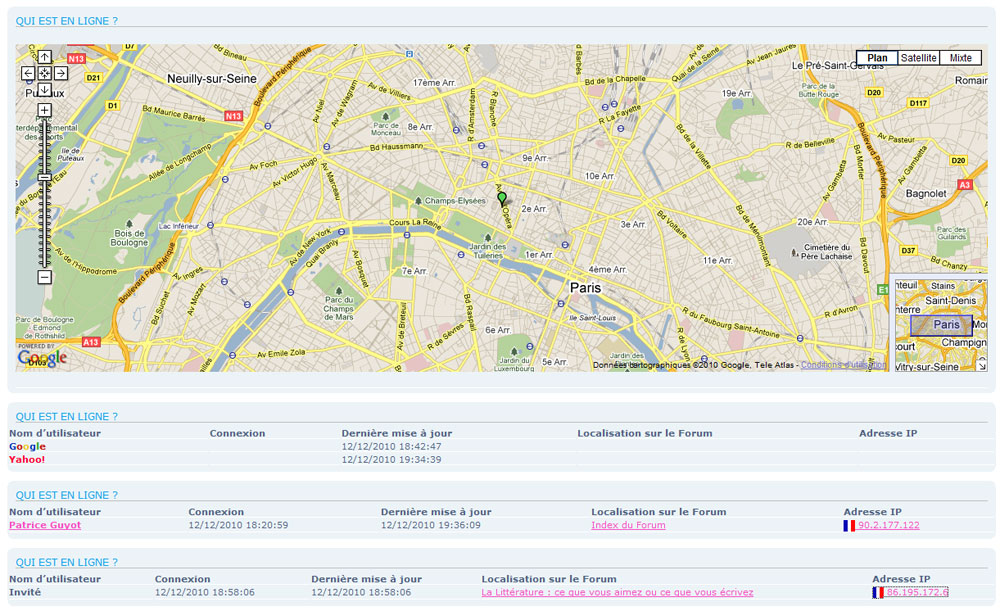Open Conditions d'utilisation link on map
The width and height of the screenshot is (1000, 611).
click(x=843, y=365)
